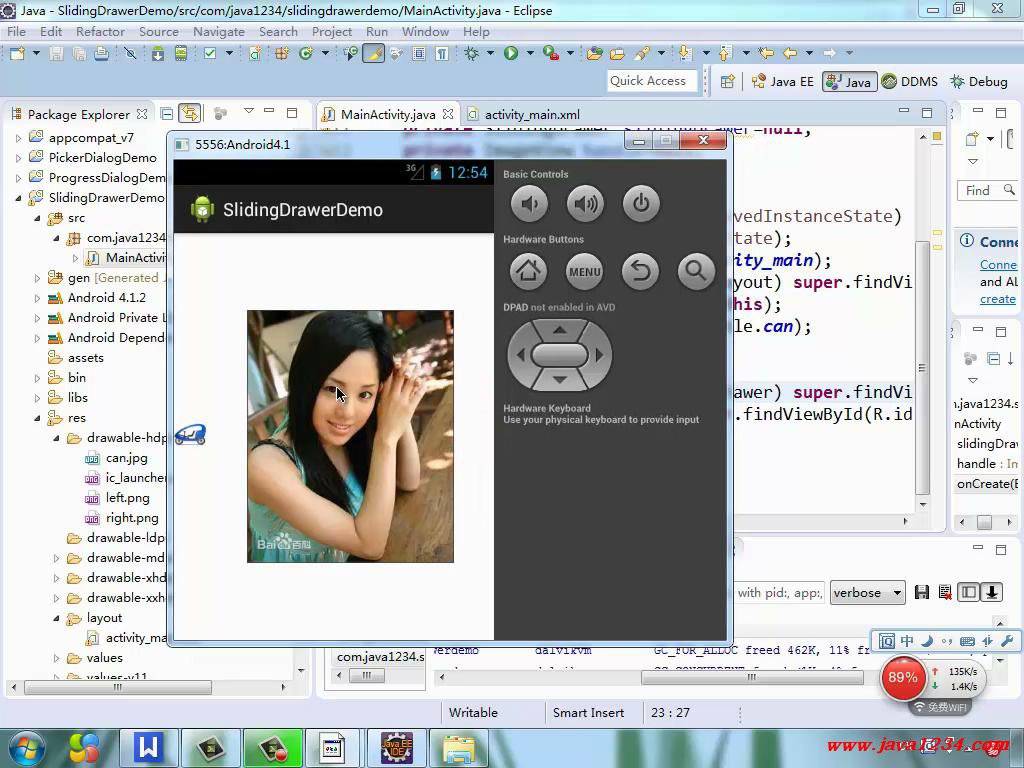Open the Project menu

332,31
